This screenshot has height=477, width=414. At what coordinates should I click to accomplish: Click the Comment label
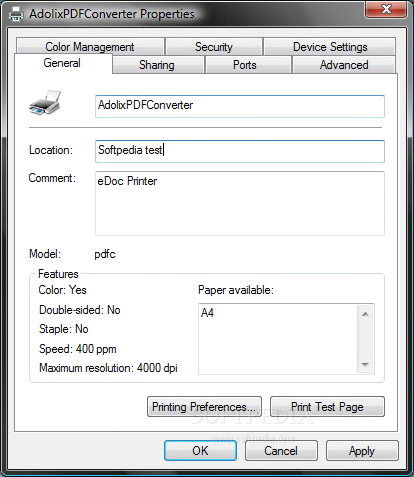(52, 178)
